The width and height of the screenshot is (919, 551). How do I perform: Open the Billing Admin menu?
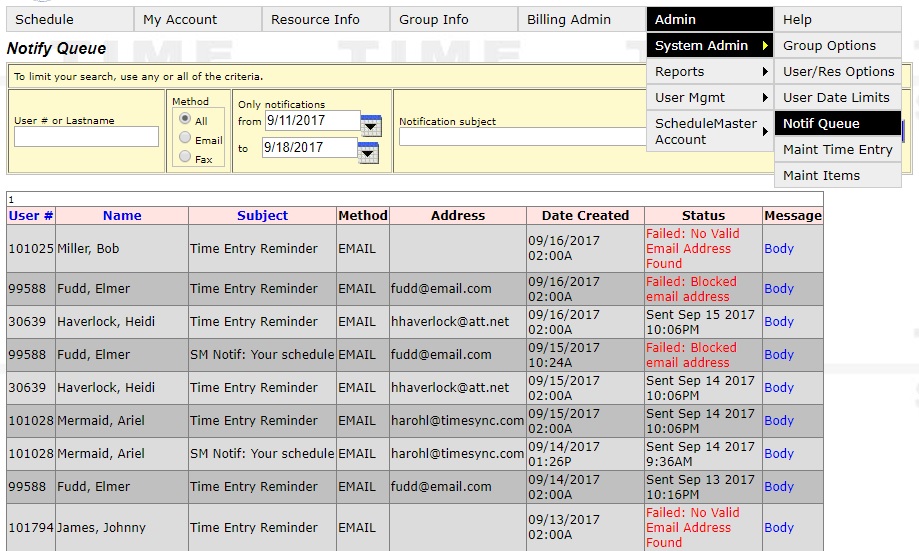(582, 19)
